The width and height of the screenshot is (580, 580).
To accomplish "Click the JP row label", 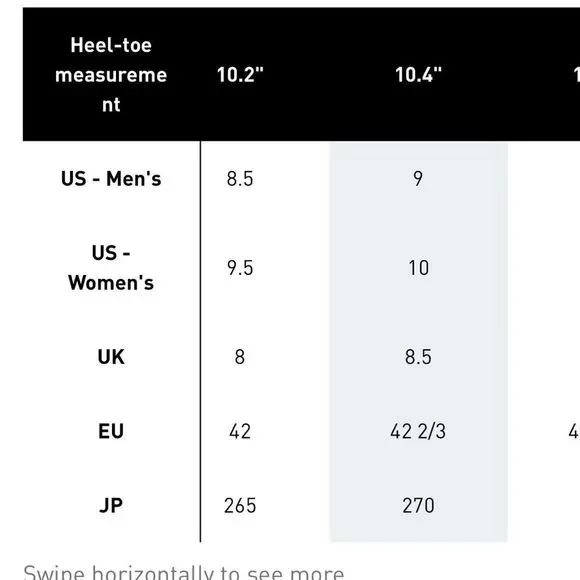I will [x=111, y=506].
